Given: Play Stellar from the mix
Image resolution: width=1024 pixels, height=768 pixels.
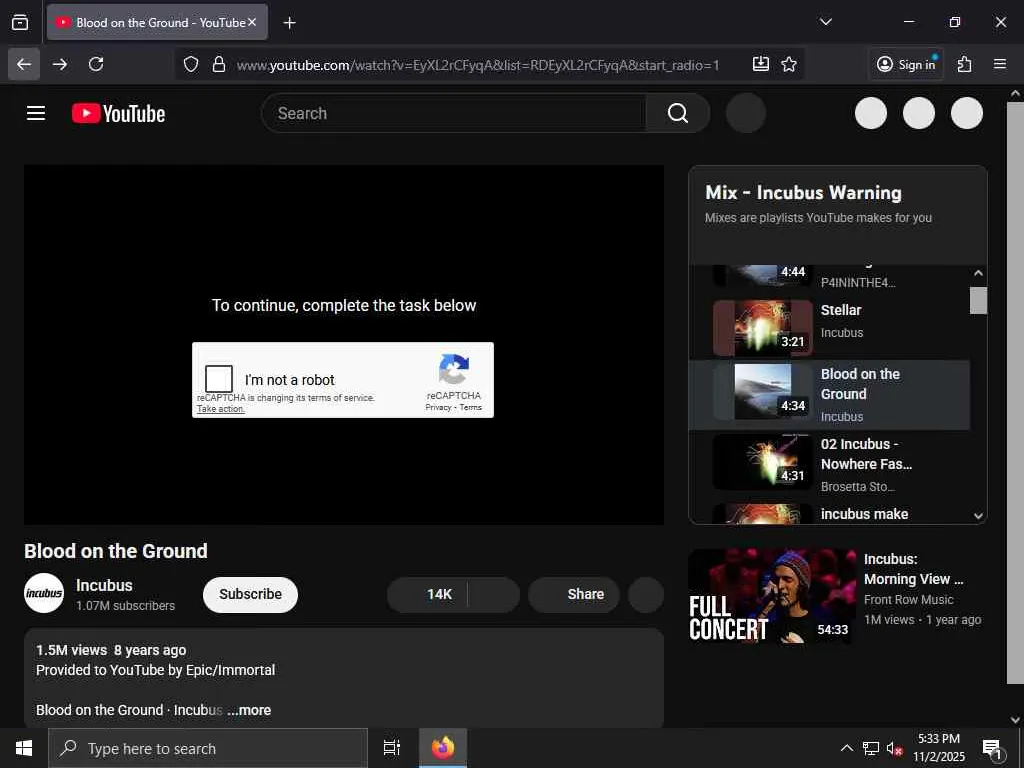Looking at the screenshot, I should coord(829,328).
